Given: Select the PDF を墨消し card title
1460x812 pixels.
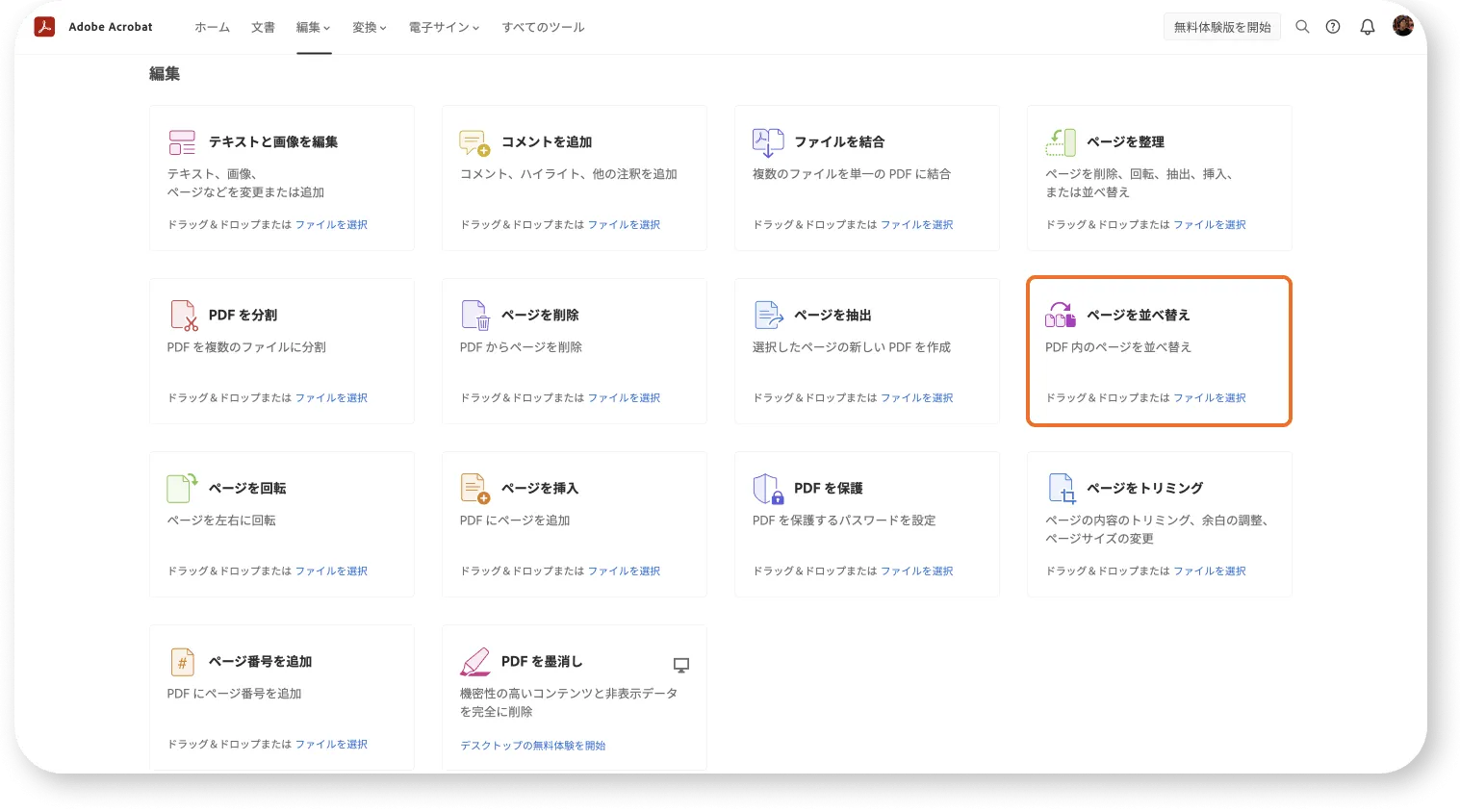Looking at the screenshot, I should 542,662.
